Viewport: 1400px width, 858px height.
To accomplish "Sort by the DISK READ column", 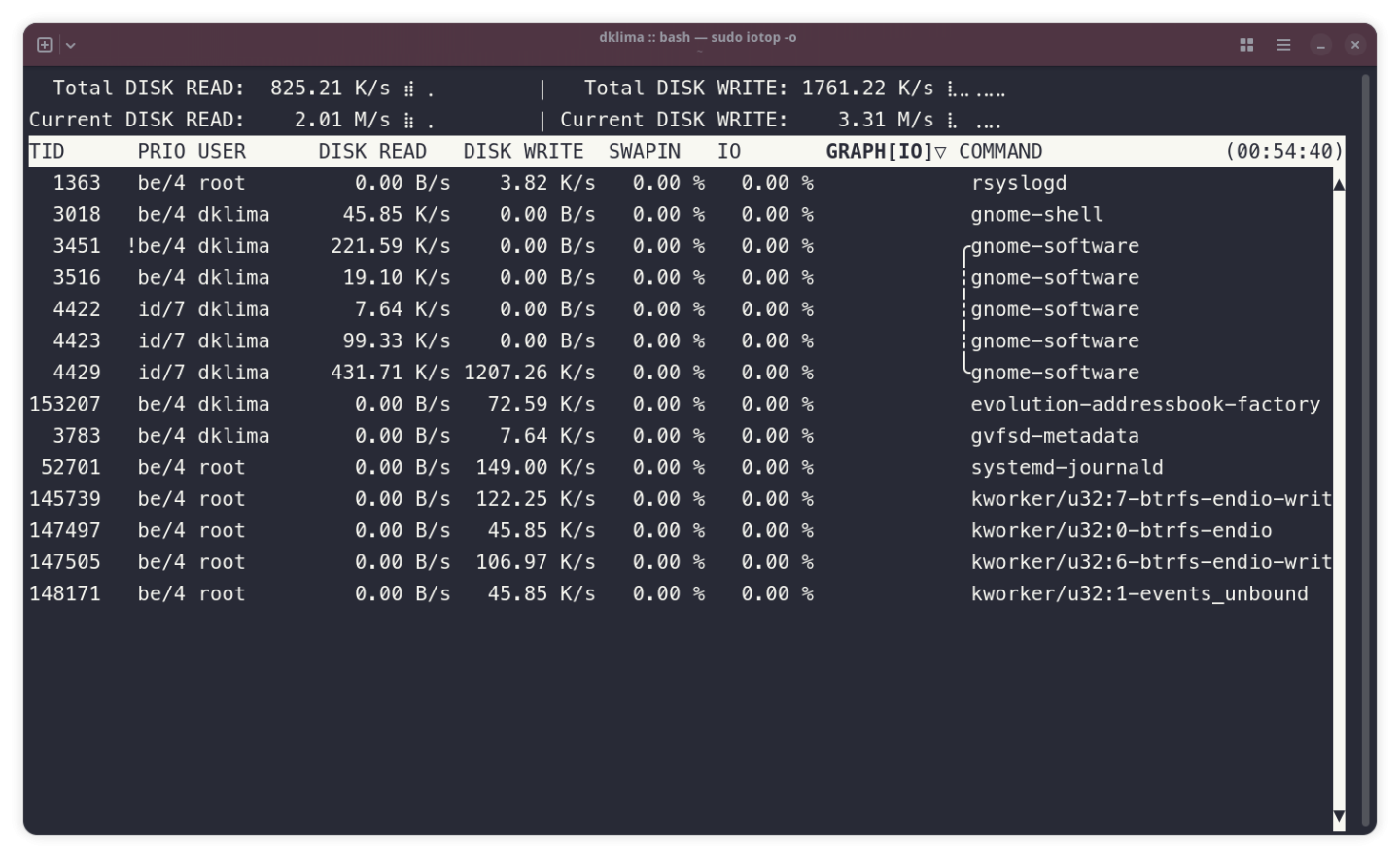I will tap(373, 151).
